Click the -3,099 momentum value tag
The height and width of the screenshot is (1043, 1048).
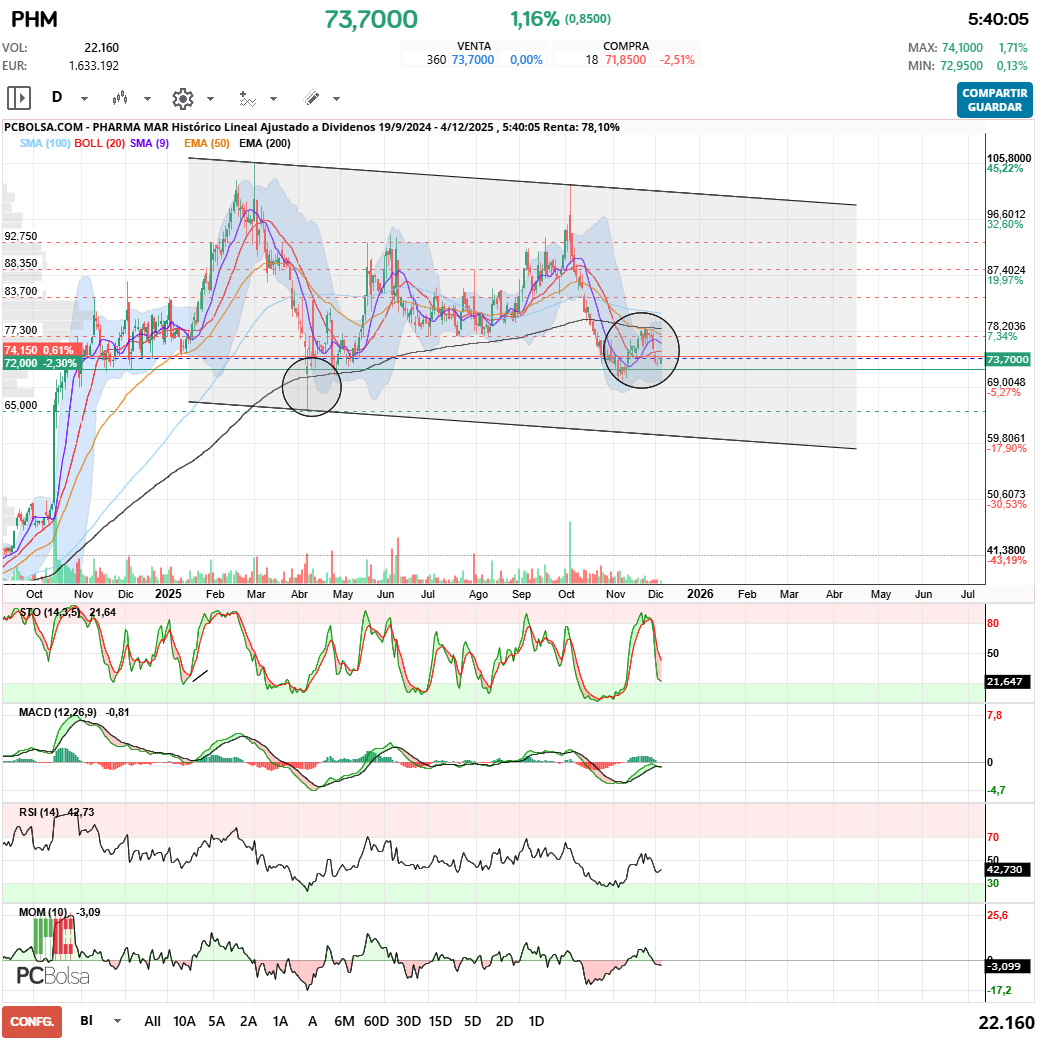tap(1007, 966)
